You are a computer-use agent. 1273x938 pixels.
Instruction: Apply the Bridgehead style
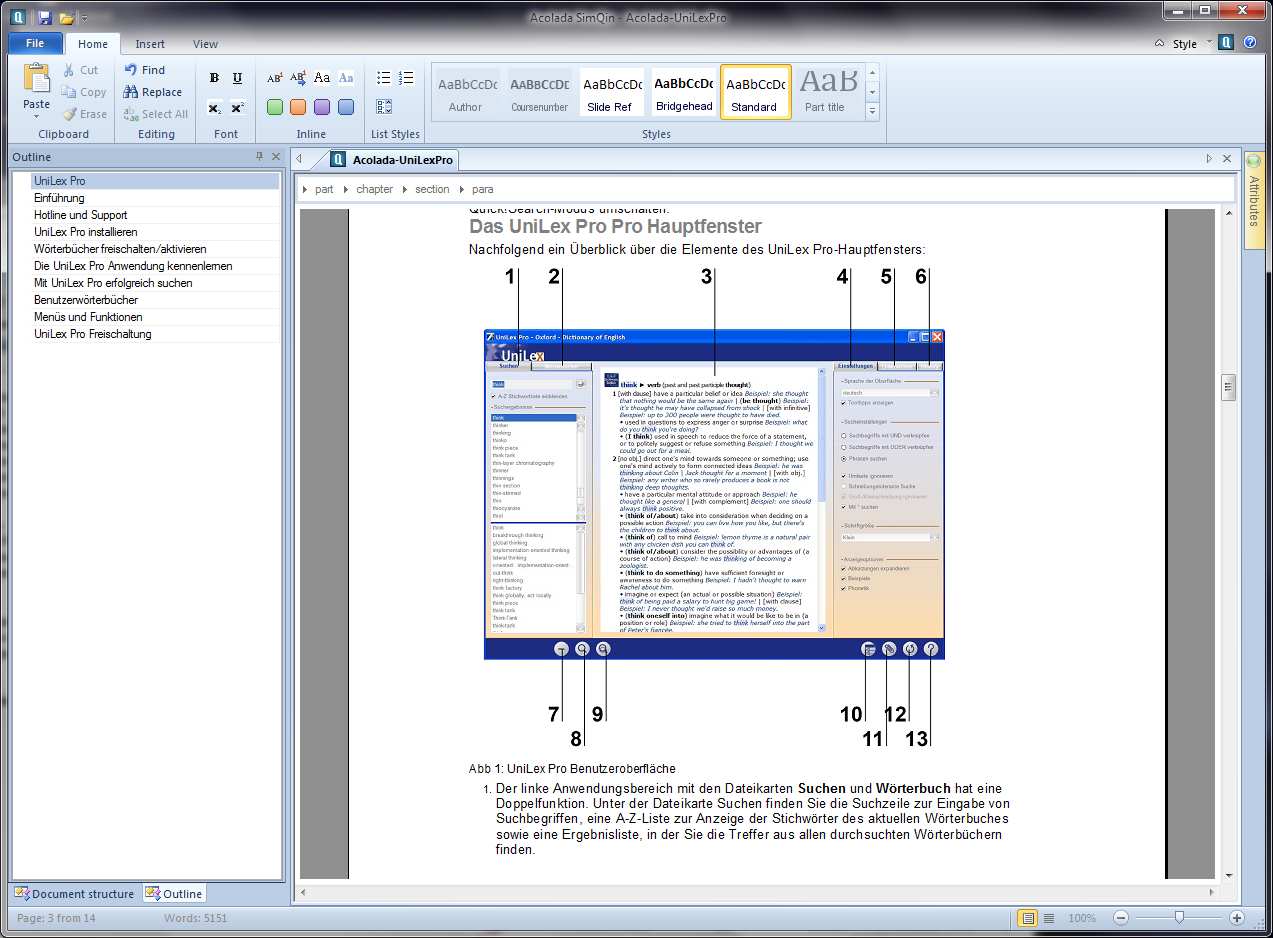tap(684, 93)
